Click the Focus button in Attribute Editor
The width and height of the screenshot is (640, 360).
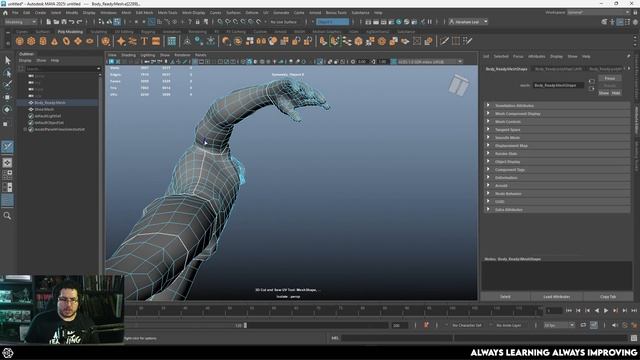[610, 78]
